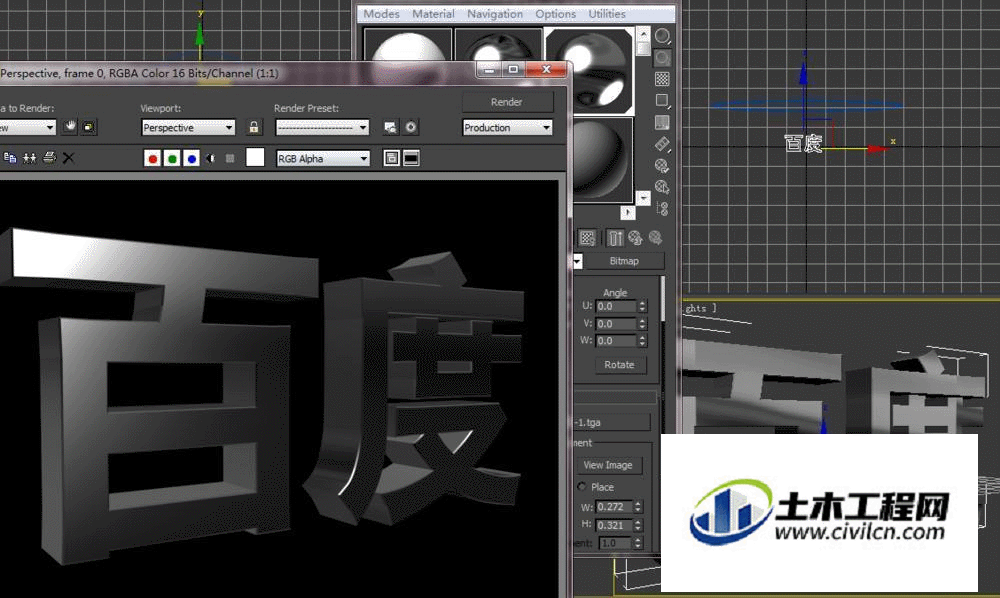
Task: Toggle UI overlay in frame window
Action: 392,158
